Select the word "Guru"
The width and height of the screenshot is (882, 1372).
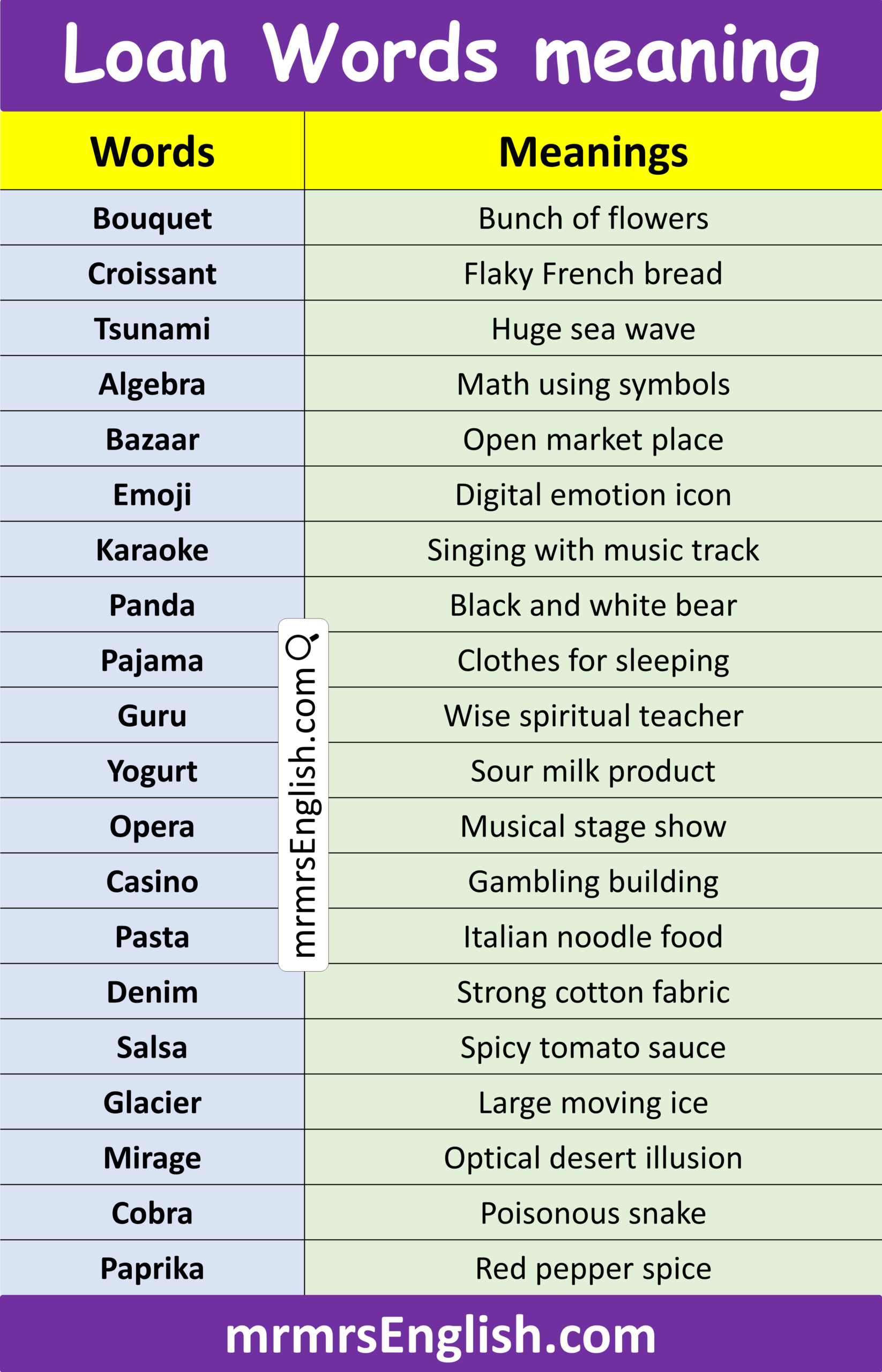click(152, 715)
